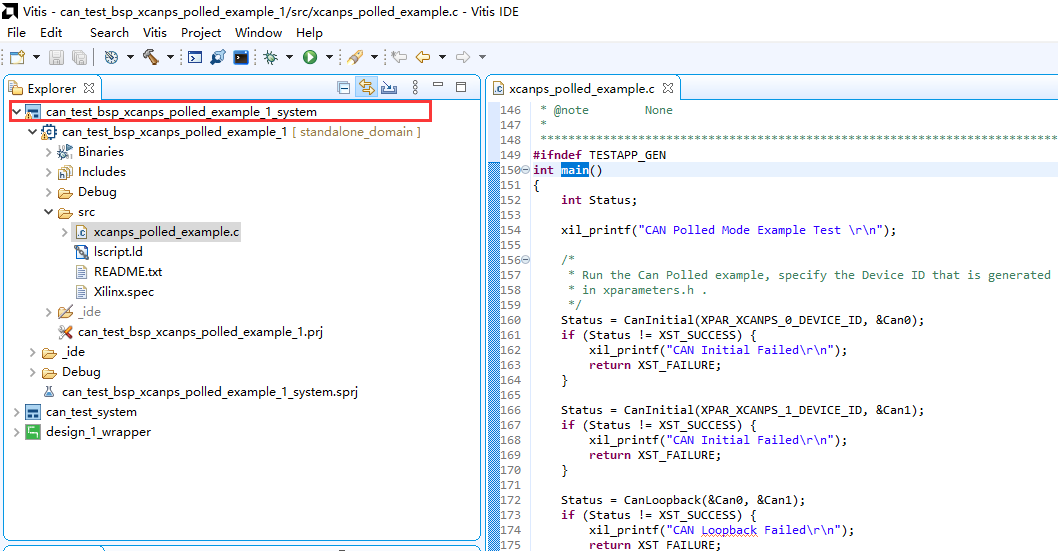The image size is (1058, 551).
Task: Open the Run dropdown arrow
Action: click(x=329, y=57)
